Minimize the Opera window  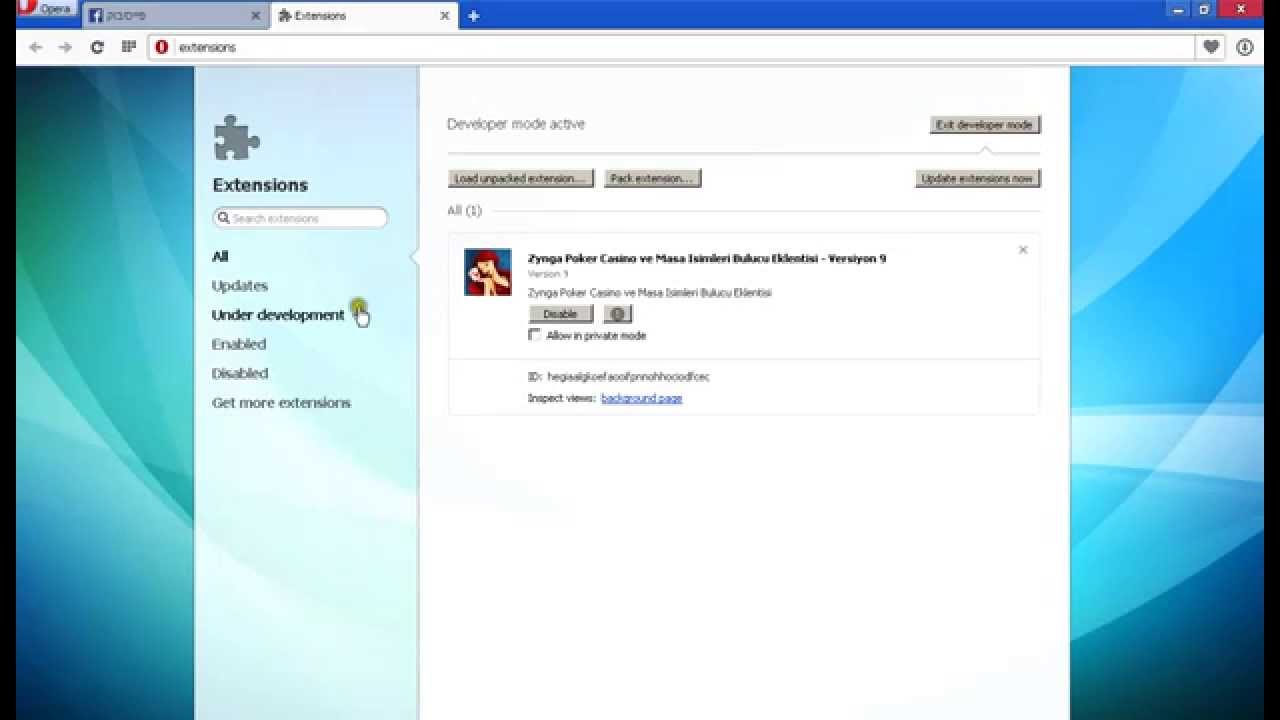pyautogui.click(x=1177, y=9)
